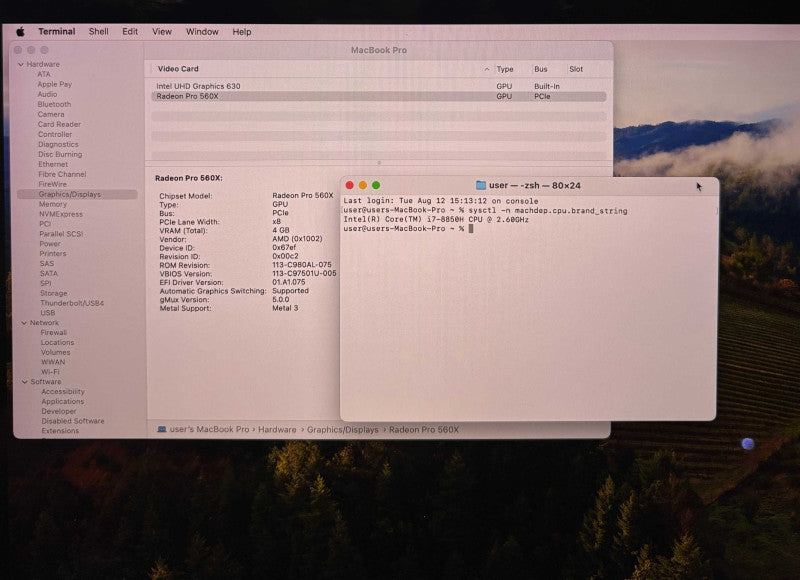
Task: Zoom Terminal with the green button
Action: [x=376, y=185]
